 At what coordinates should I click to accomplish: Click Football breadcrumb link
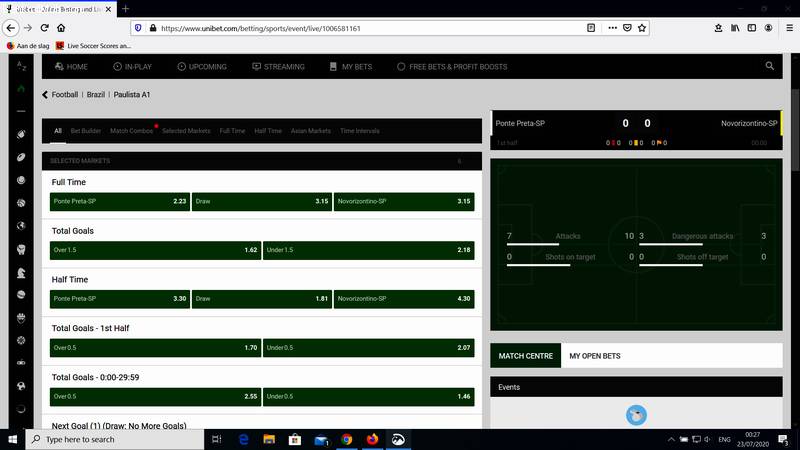pos(65,94)
